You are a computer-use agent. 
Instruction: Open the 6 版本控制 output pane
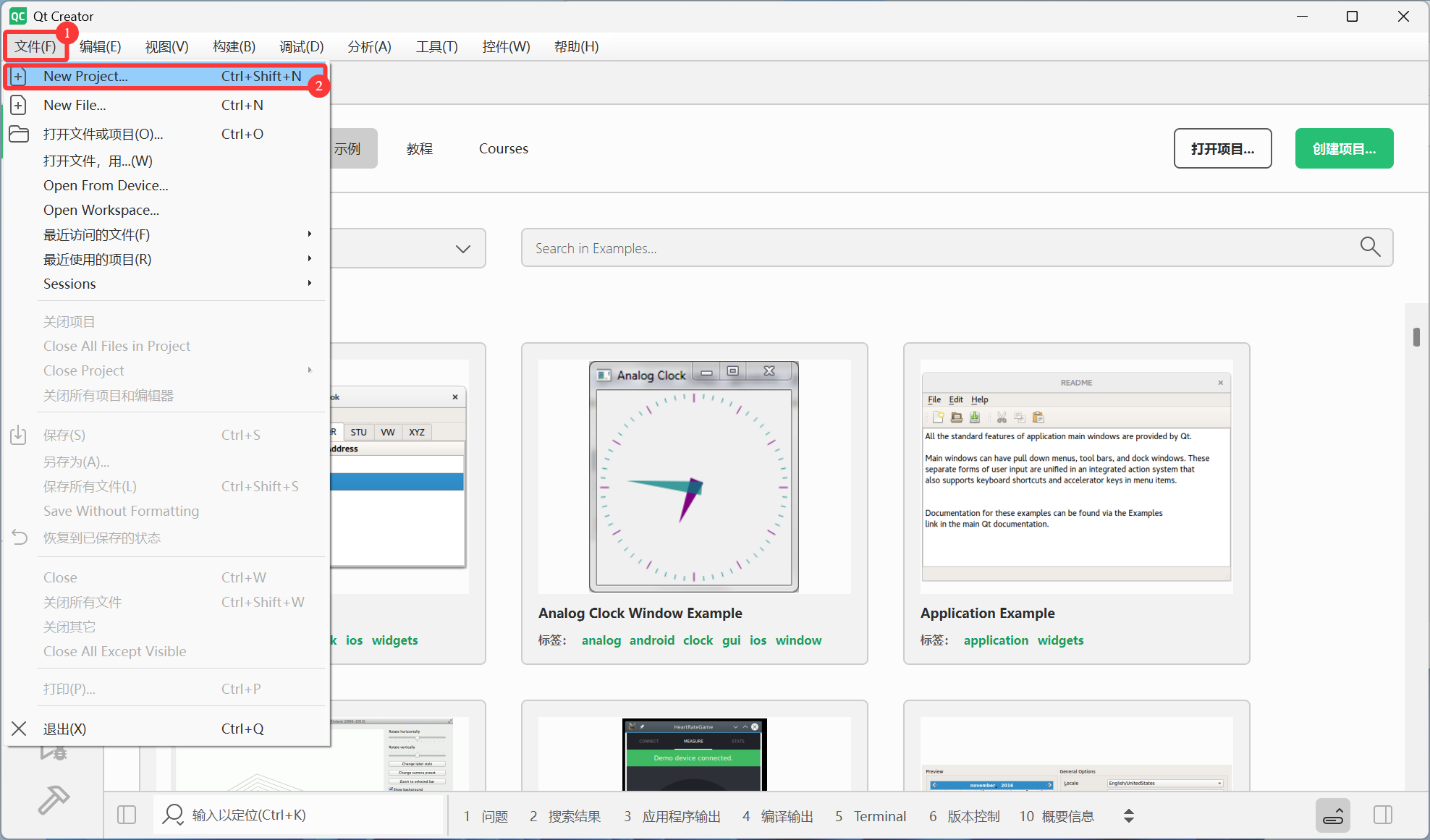(x=965, y=816)
